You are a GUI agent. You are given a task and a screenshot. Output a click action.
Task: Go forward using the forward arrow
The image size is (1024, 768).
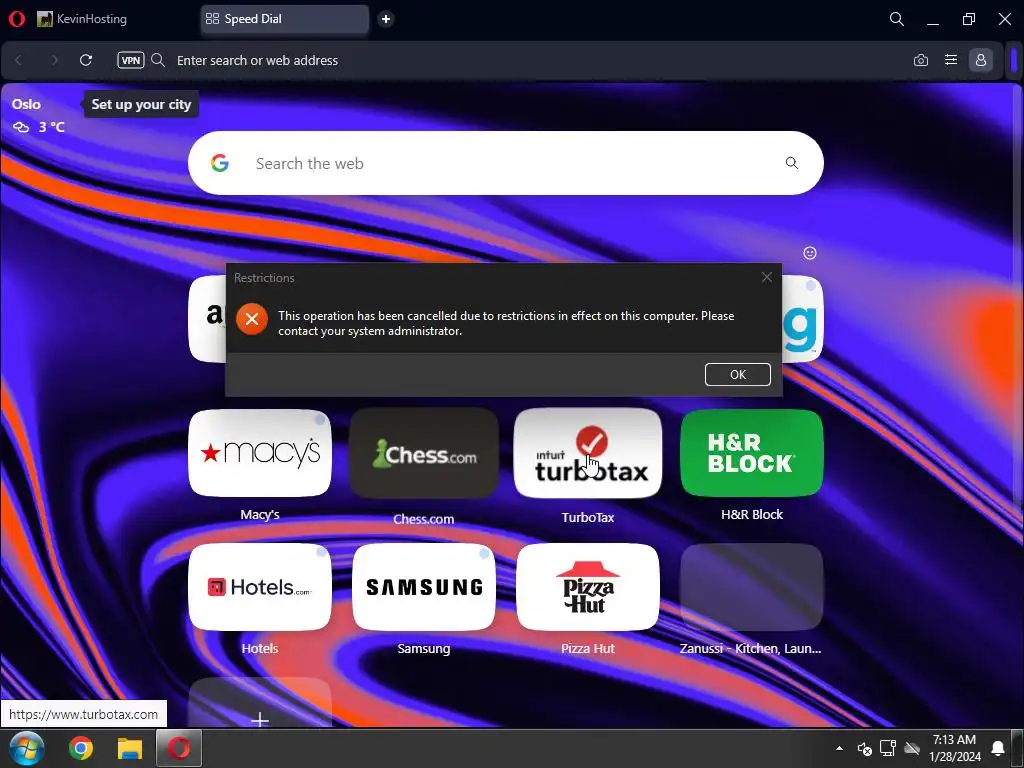tap(54, 60)
